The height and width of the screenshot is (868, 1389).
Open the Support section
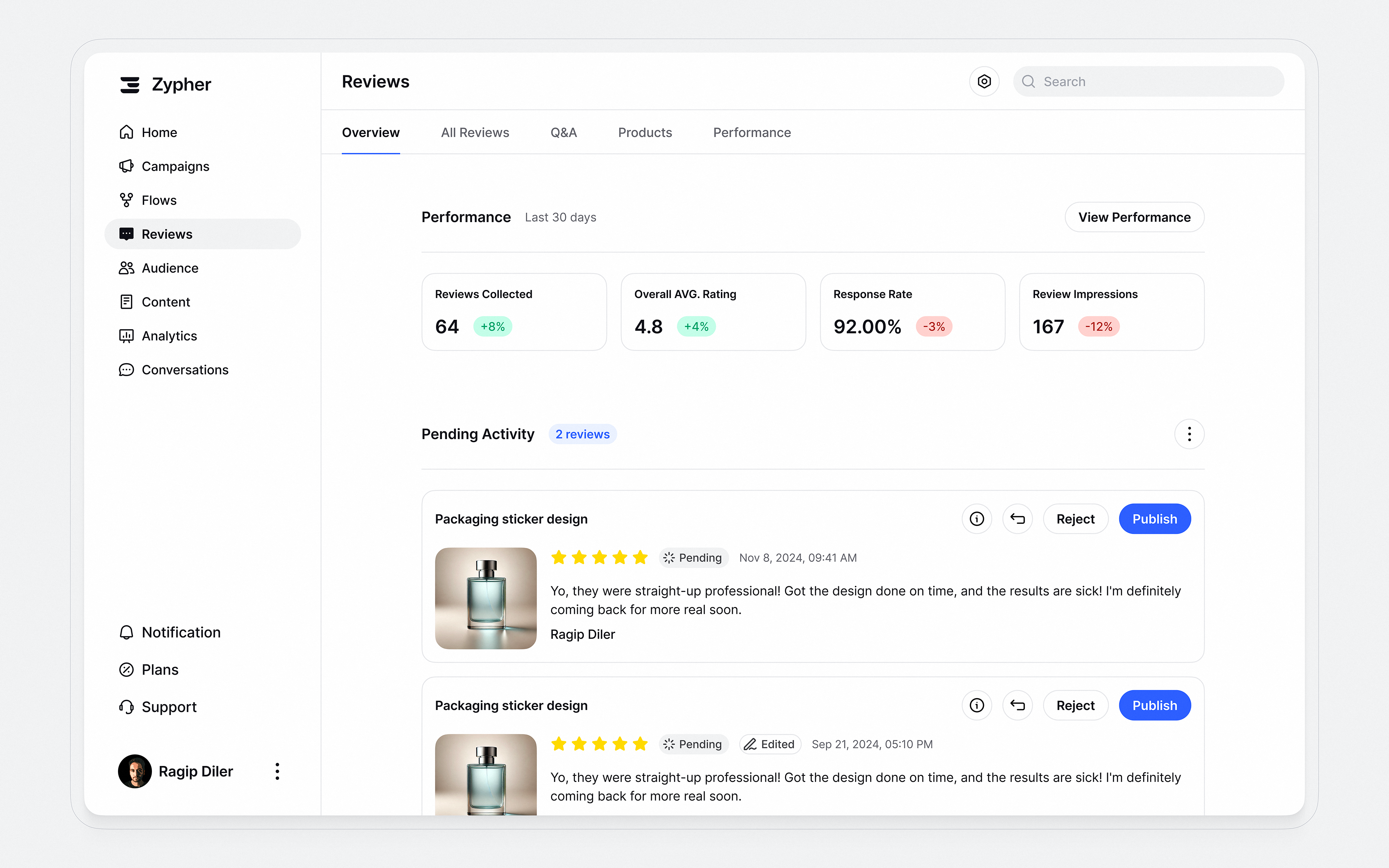coord(169,707)
